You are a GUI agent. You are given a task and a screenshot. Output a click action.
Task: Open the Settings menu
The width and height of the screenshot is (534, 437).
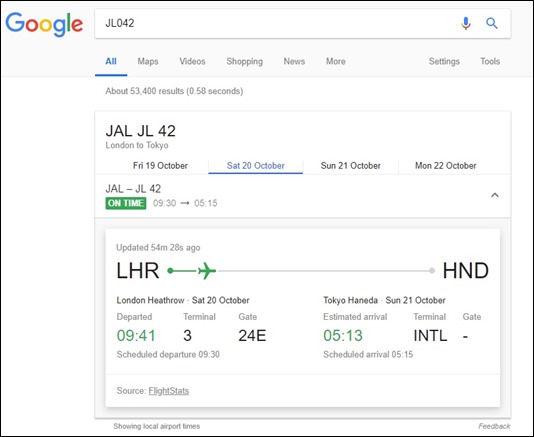tap(444, 62)
